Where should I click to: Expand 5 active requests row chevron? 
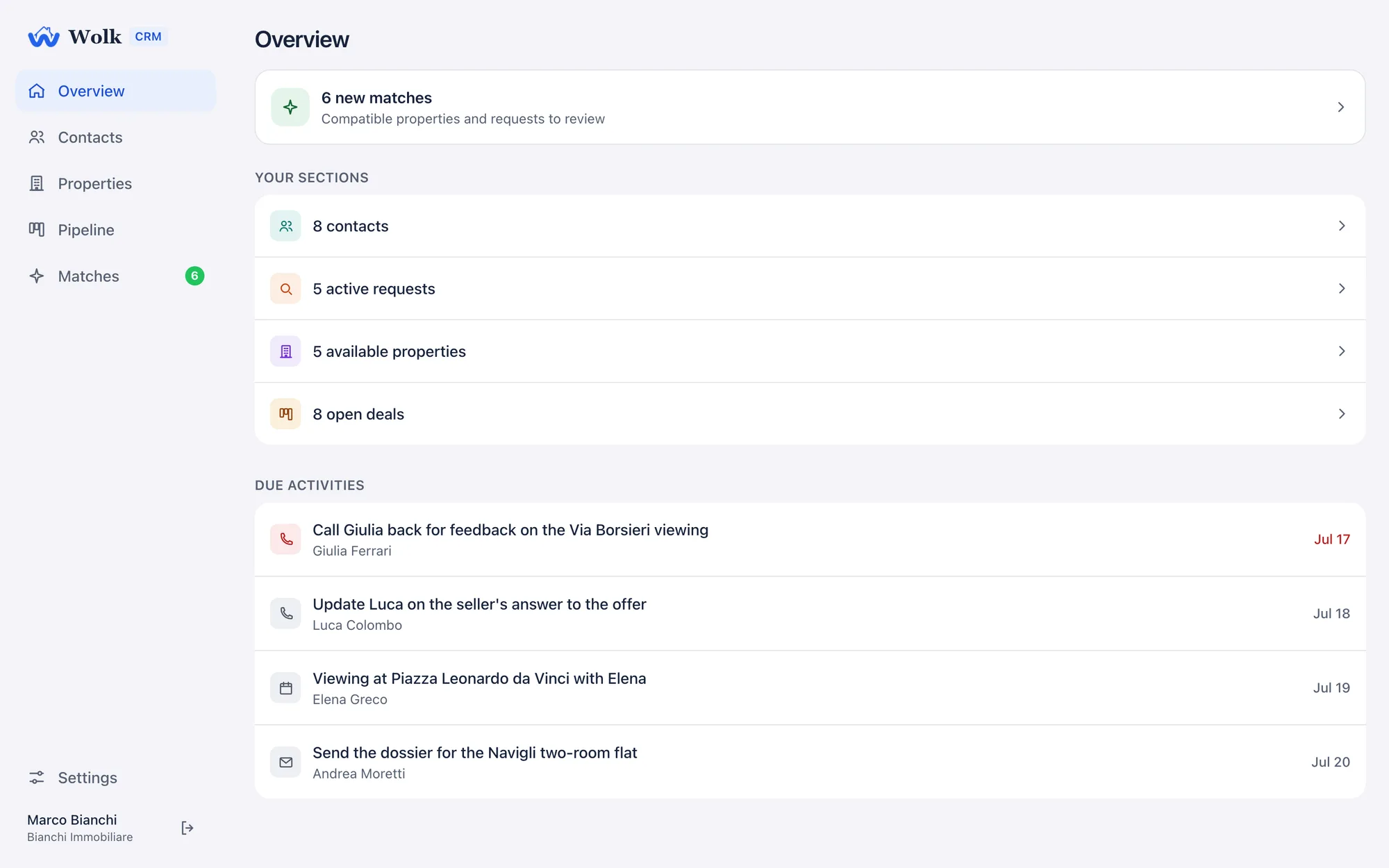click(x=1342, y=288)
